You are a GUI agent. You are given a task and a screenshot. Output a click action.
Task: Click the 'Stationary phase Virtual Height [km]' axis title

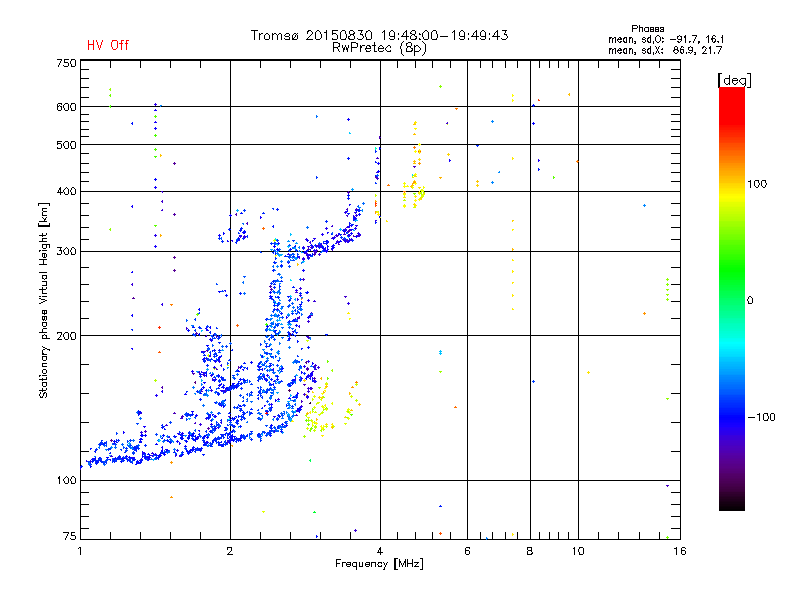(44, 300)
